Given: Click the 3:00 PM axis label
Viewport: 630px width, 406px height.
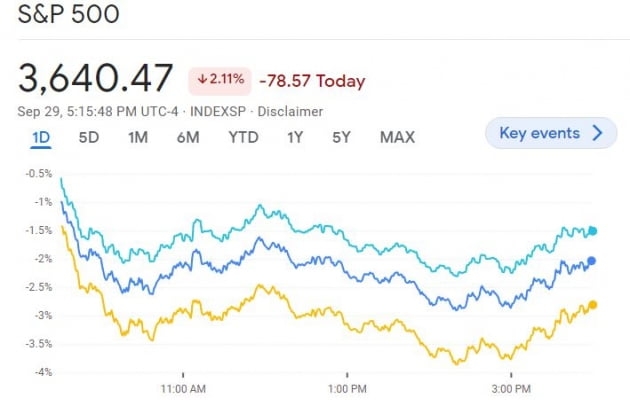Looking at the screenshot, I should (510, 387).
